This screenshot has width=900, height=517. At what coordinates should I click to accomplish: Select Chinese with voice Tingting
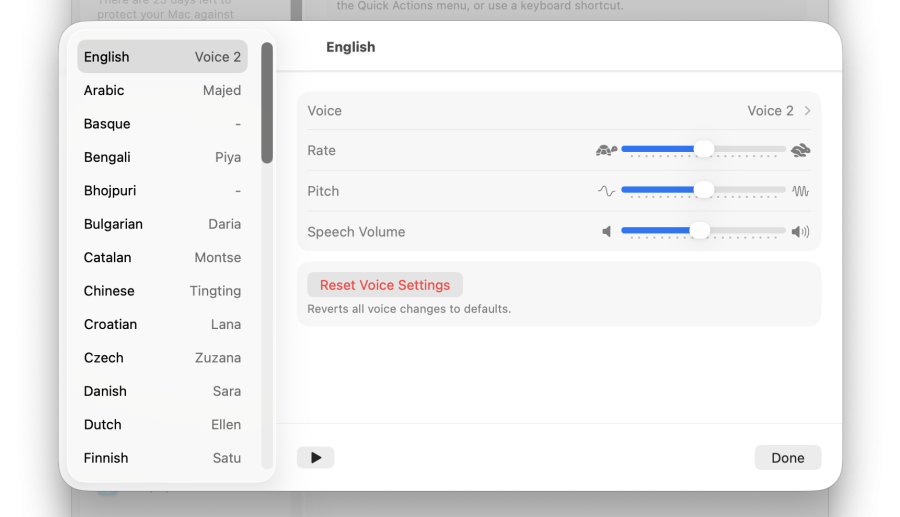click(x=162, y=290)
